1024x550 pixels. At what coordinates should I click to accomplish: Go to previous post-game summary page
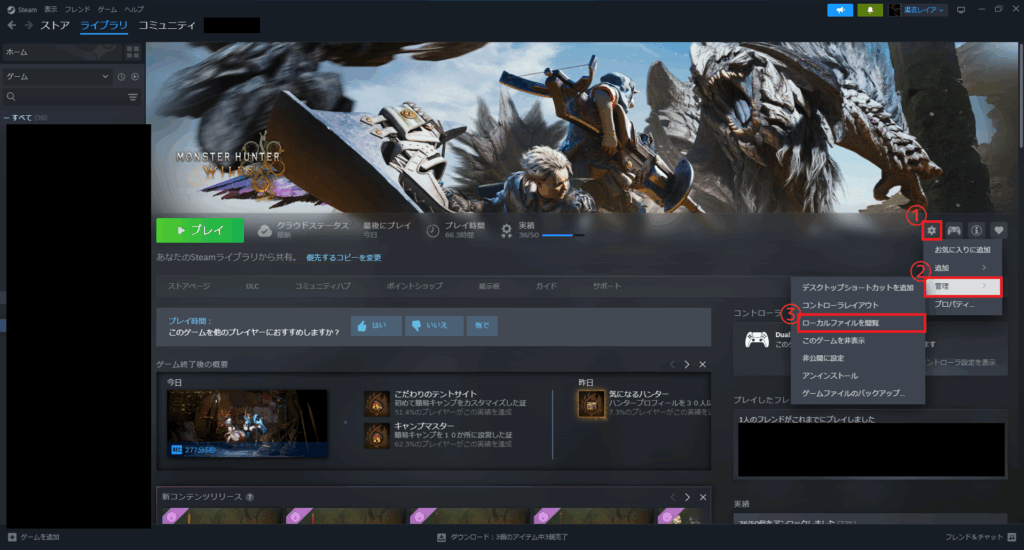(x=672, y=364)
